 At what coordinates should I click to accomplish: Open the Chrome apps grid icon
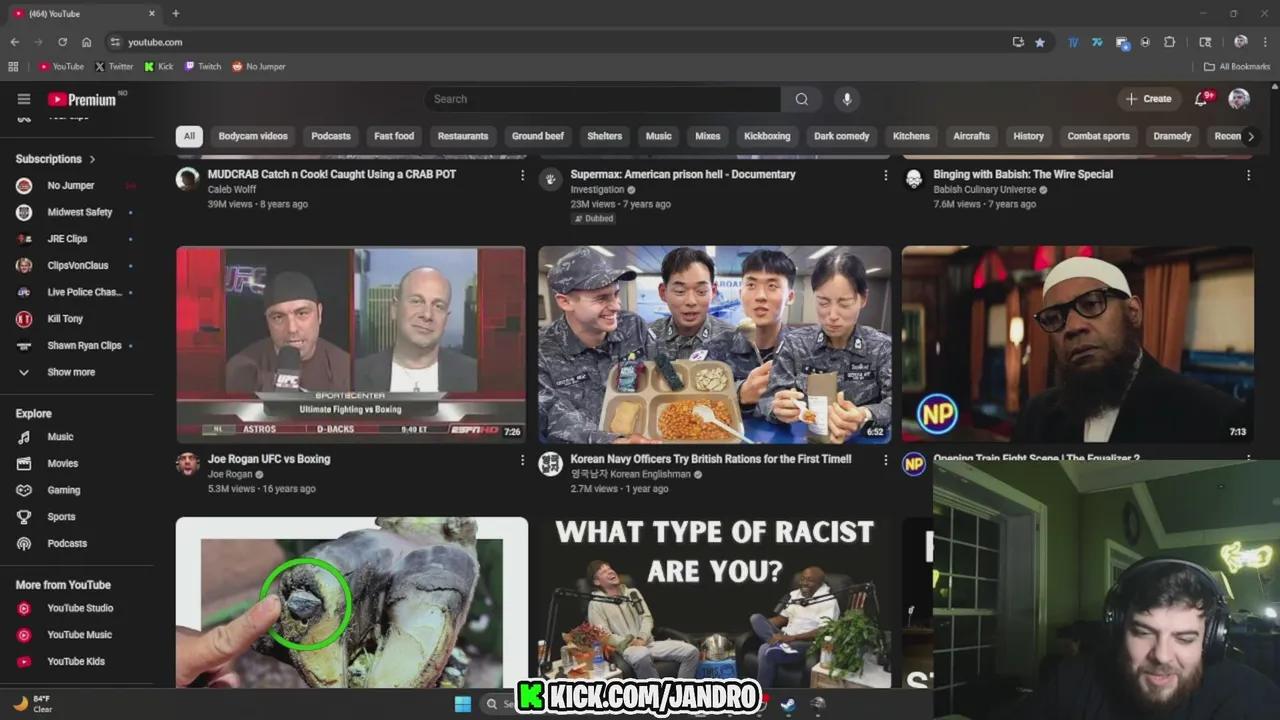(x=13, y=67)
